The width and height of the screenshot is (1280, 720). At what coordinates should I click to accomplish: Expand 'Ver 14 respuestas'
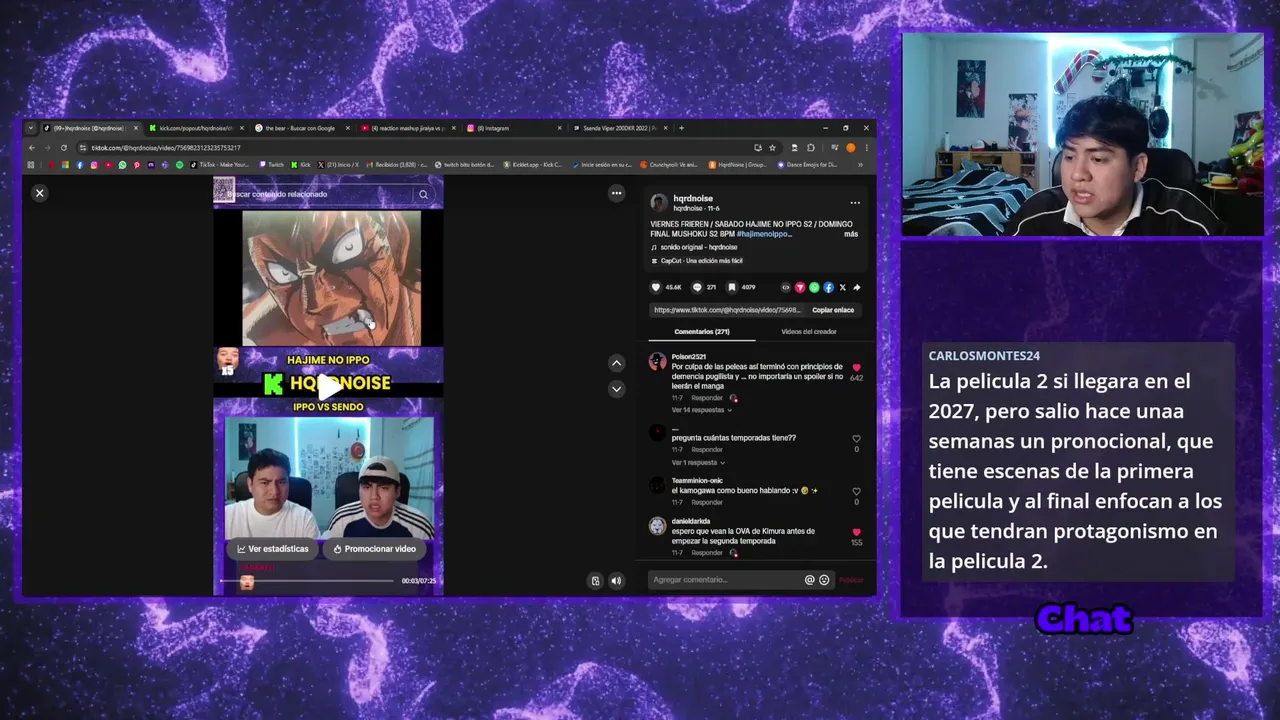point(701,410)
